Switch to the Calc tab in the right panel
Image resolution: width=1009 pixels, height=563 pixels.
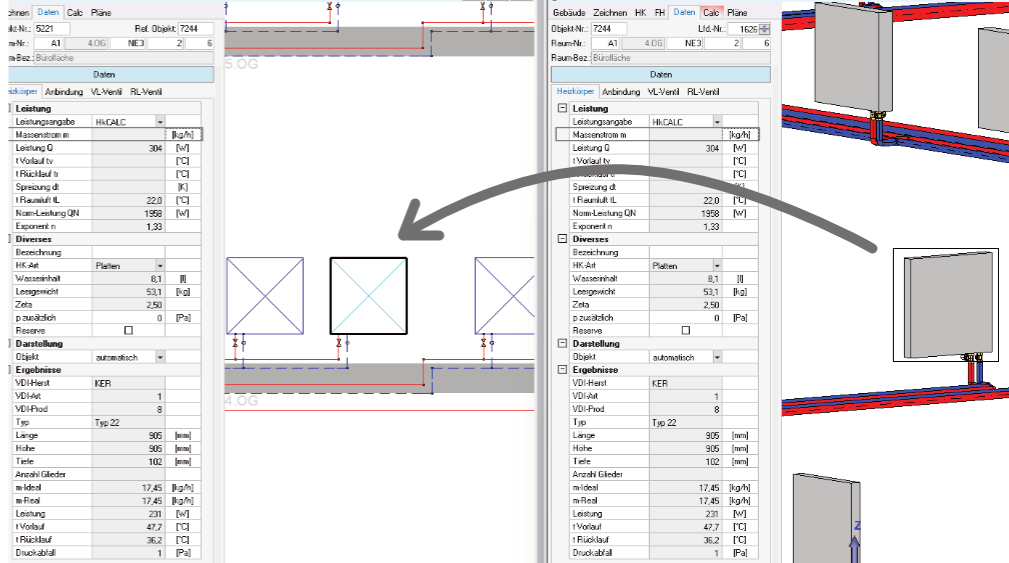click(712, 12)
